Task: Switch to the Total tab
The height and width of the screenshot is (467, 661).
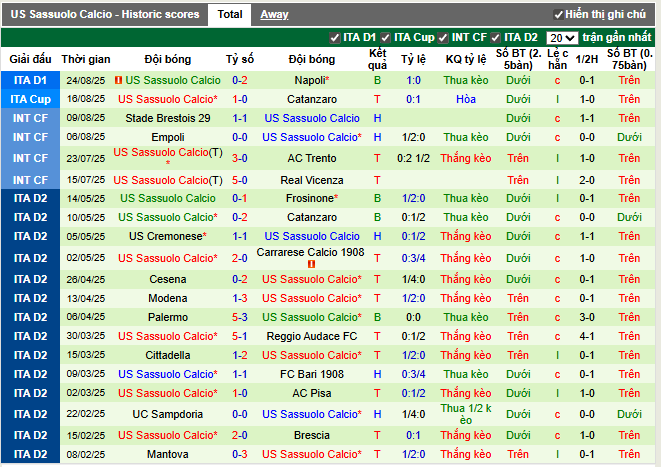Action: (x=230, y=14)
